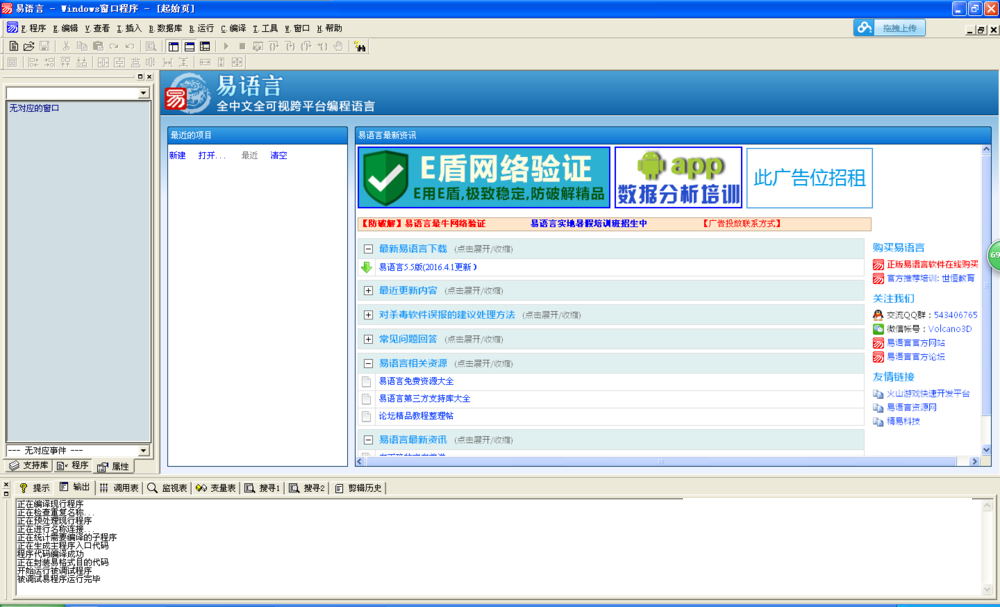Switch to the 调用表 tab
The height and width of the screenshot is (607, 1000).
tap(119, 488)
